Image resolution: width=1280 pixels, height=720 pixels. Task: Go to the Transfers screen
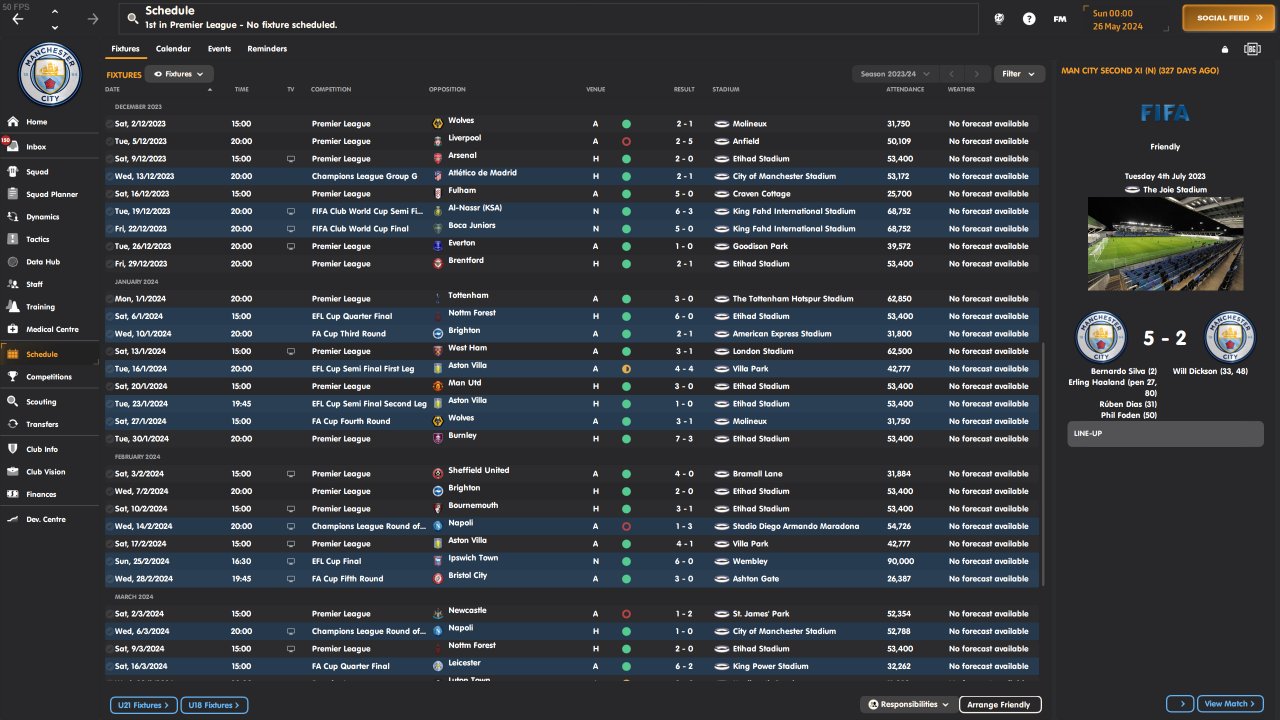[42, 424]
